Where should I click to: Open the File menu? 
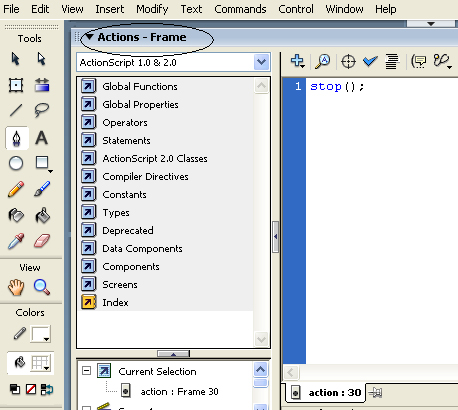coord(11,9)
